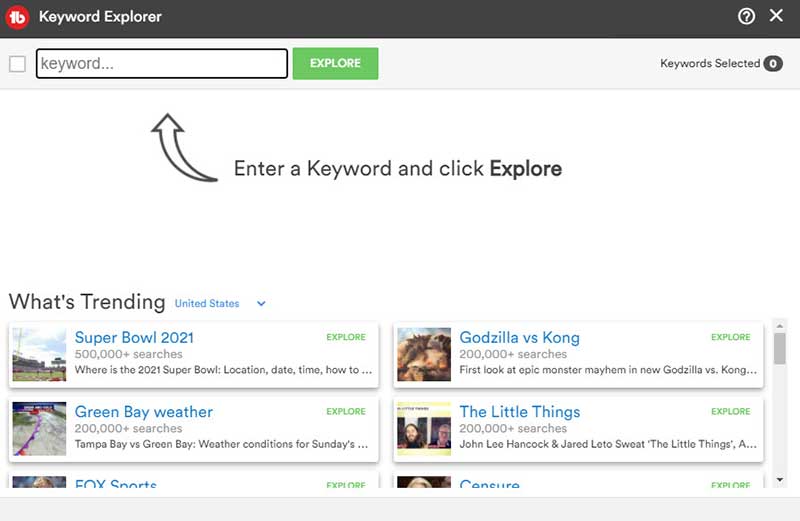Click the trending list scroll down arrow
The image size is (800, 521).
coord(780,480)
